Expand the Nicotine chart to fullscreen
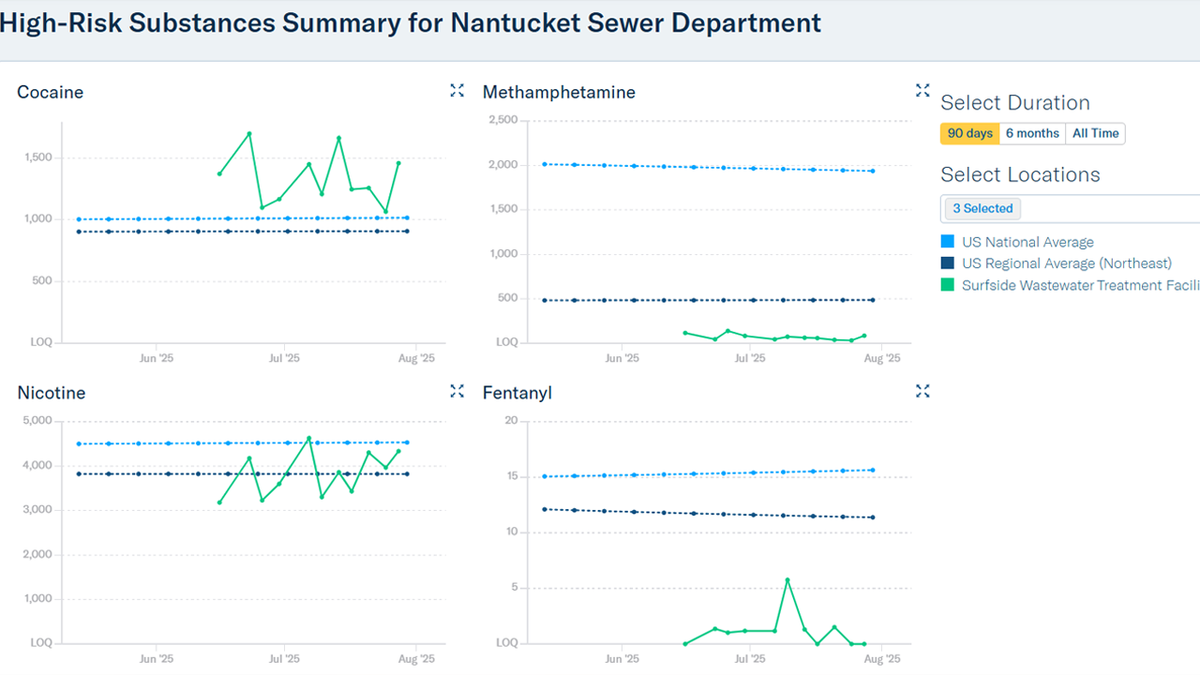This screenshot has height=675, width=1200. [457, 391]
